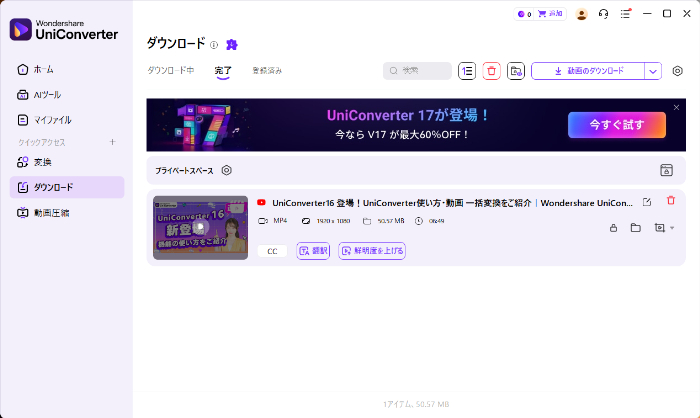Click the cart 追加 purchase button

550,14
